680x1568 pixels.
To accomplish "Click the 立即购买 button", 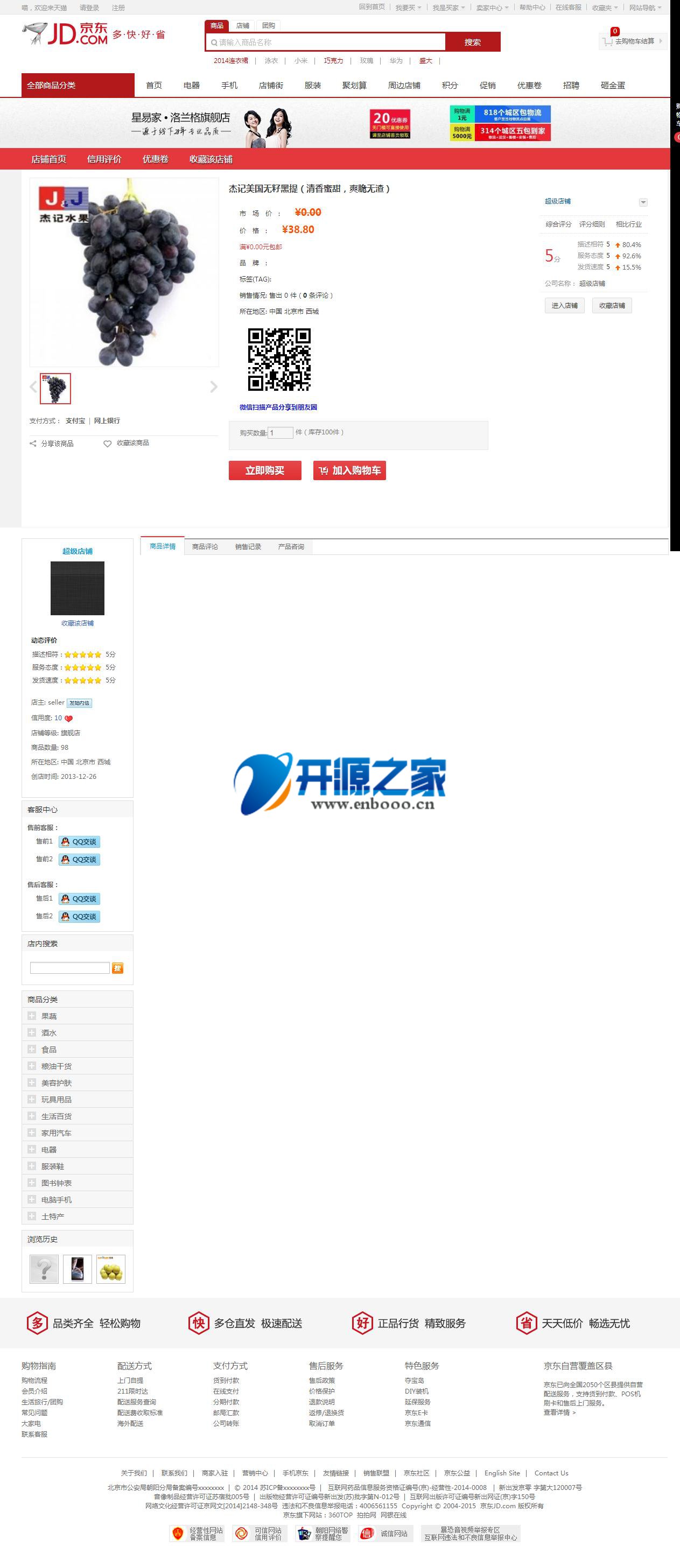I will (x=265, y=470).
